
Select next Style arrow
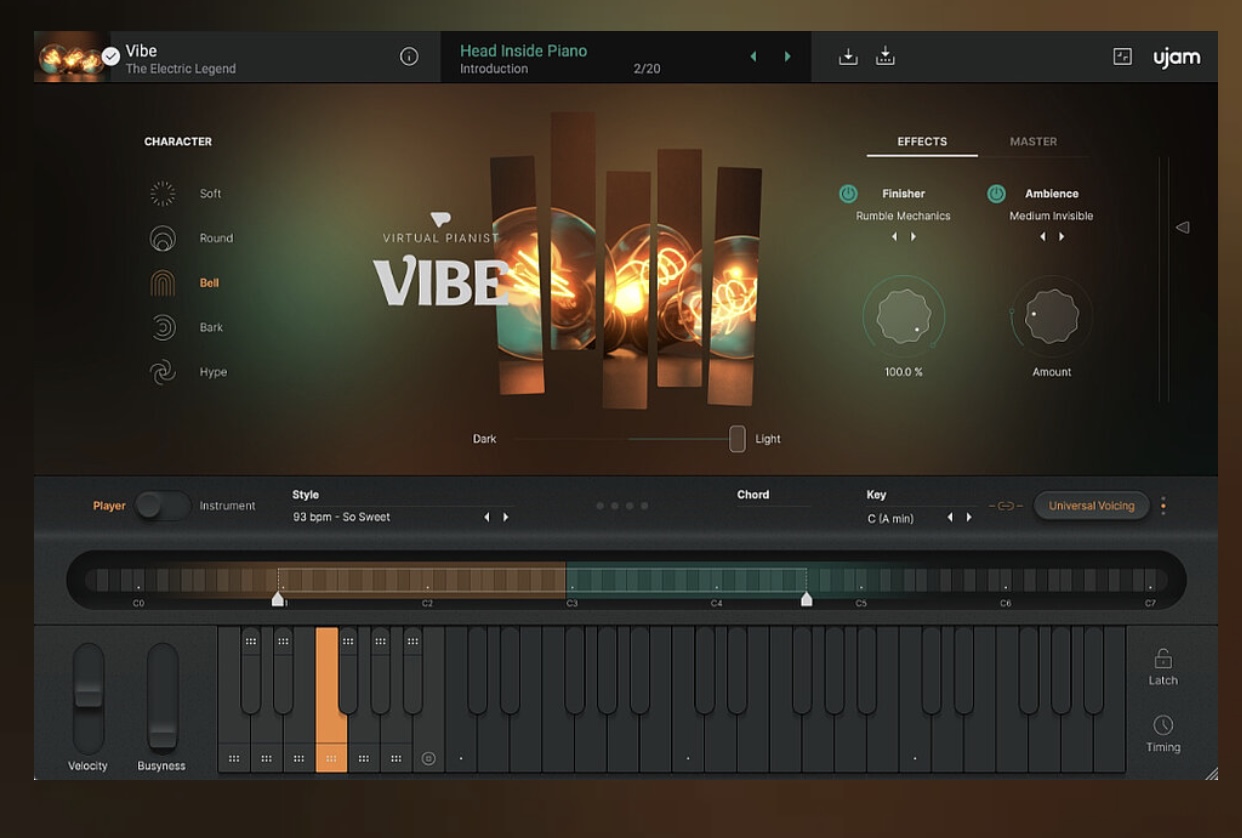pos(505,517)
